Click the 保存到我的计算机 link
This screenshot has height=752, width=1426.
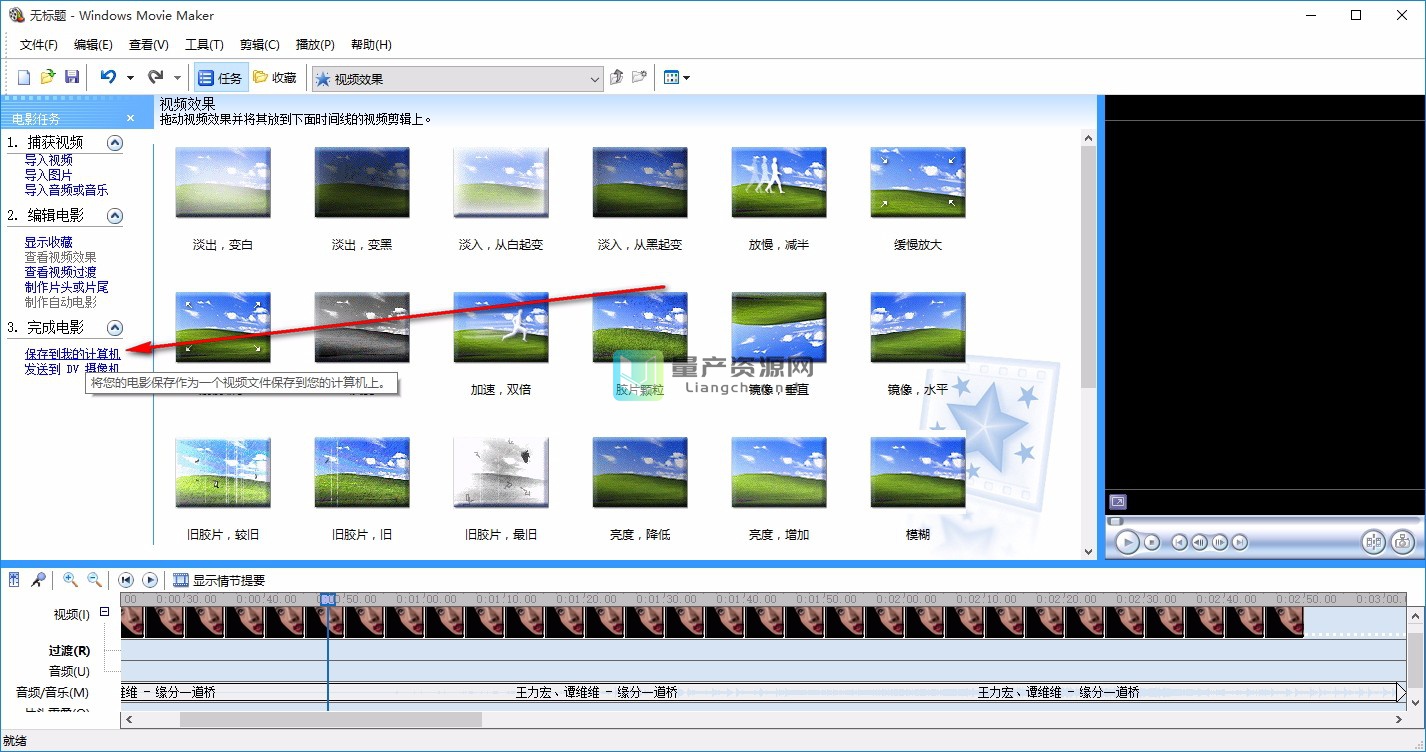click(72, 354)
